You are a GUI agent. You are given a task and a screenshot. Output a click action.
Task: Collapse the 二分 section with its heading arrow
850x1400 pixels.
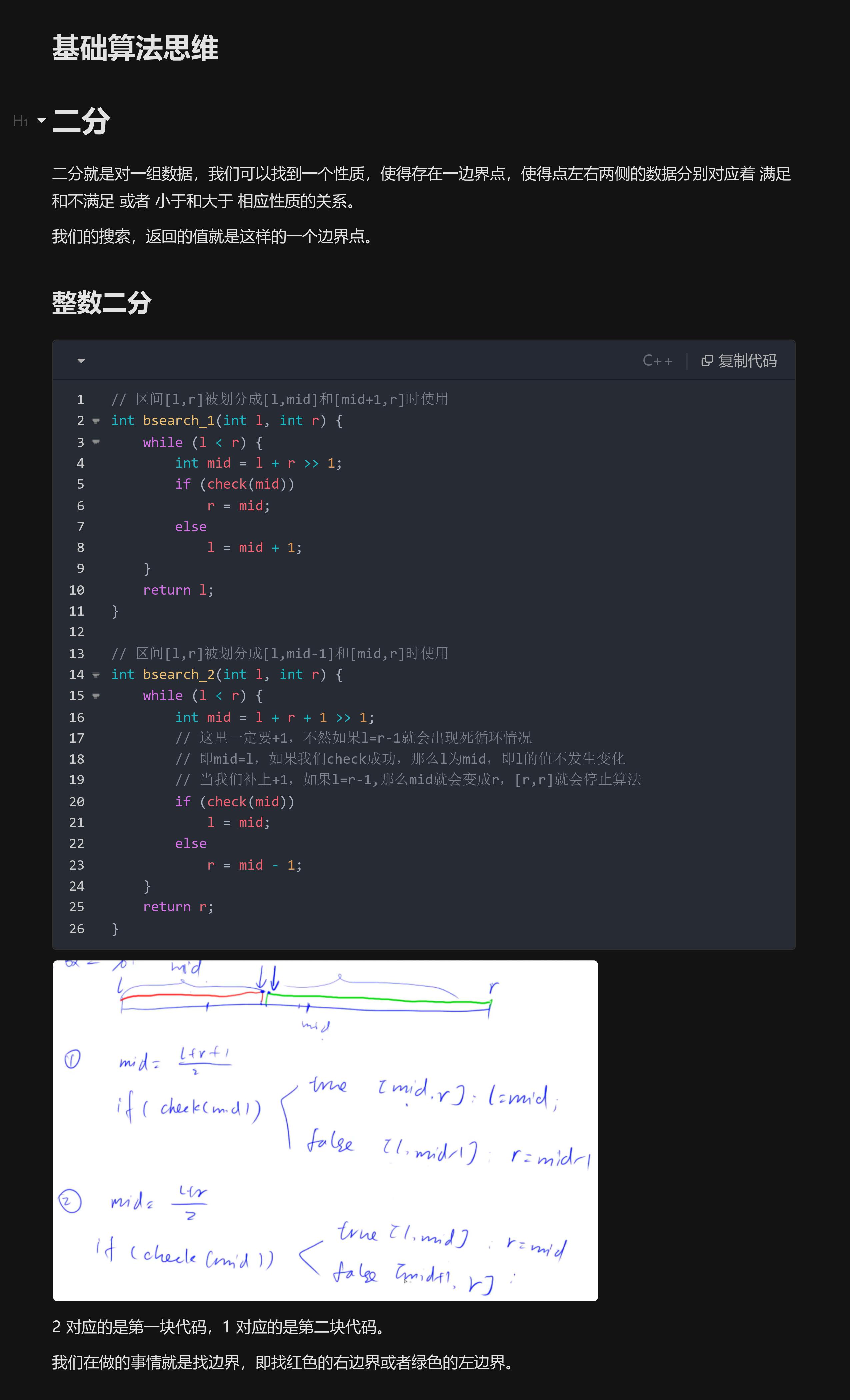pyautogui.click(x=41, y=120)
